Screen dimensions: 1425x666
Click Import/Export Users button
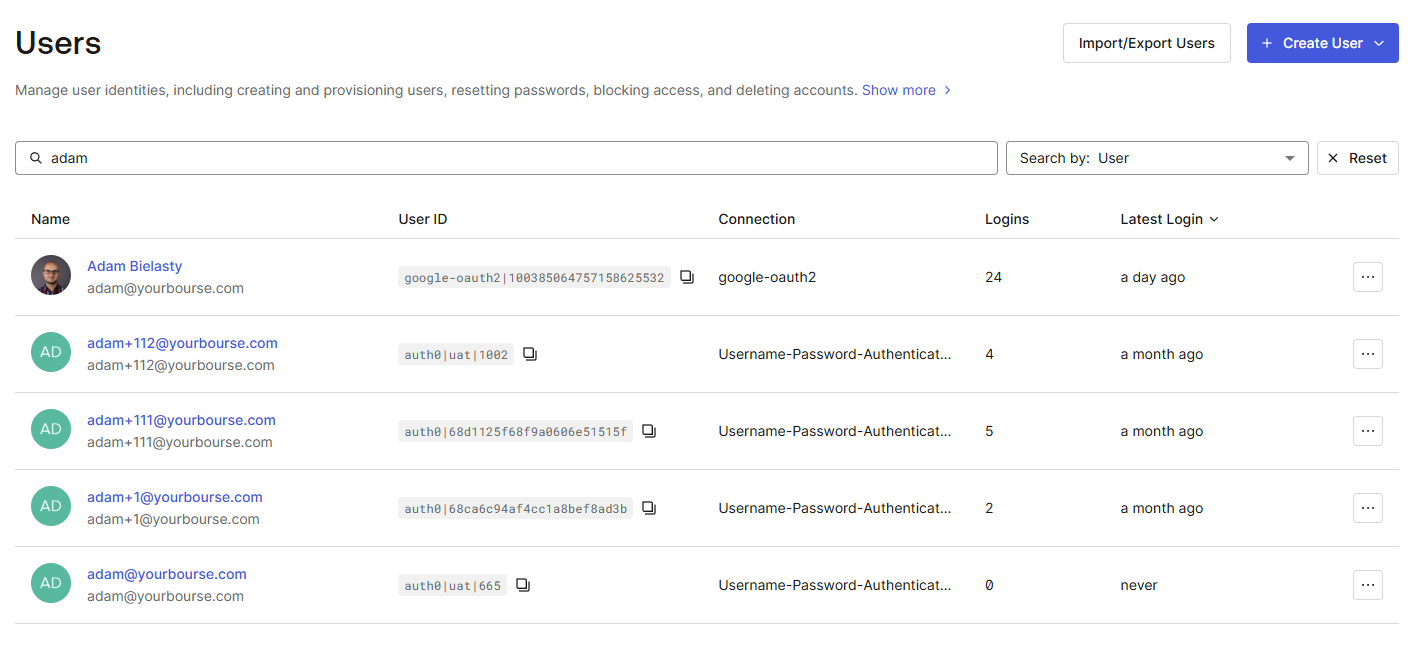coord(1146,43)
